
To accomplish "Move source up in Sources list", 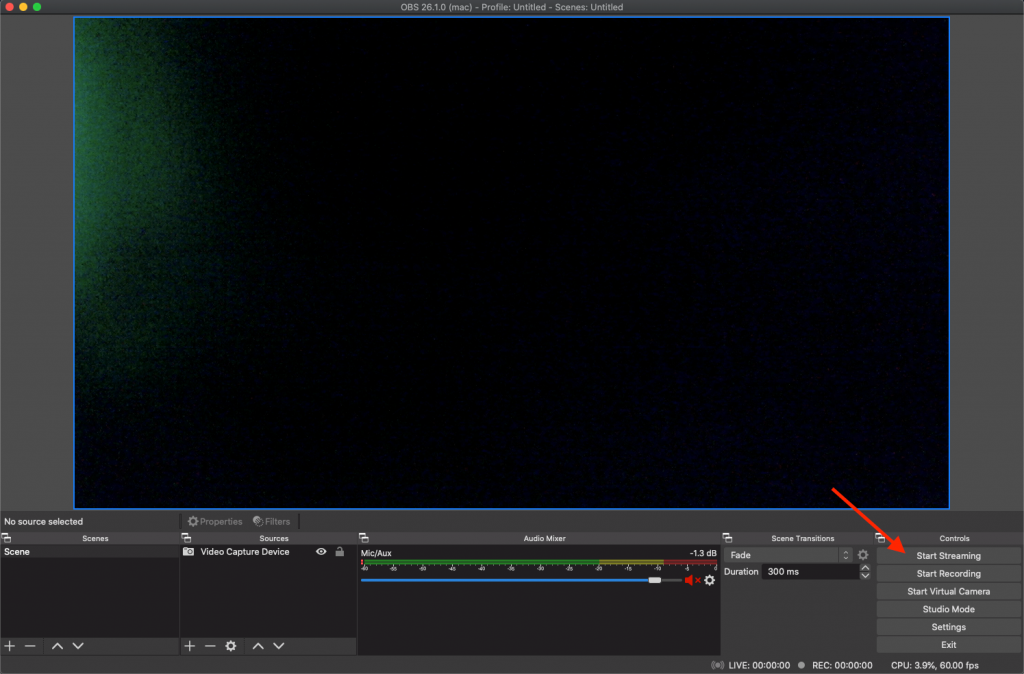I will [x=258, y=646].
